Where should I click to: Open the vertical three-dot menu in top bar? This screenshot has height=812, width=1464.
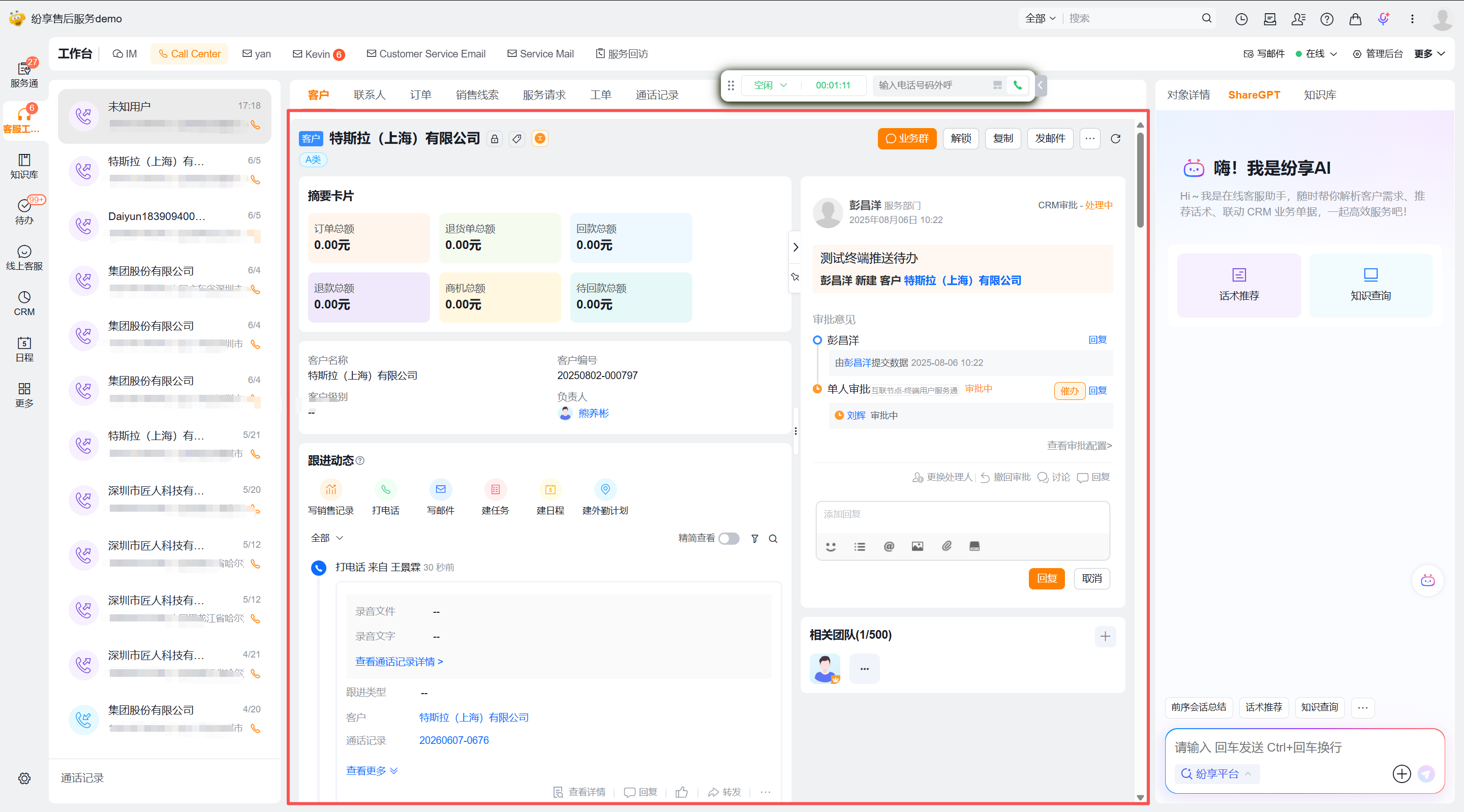1412,19
